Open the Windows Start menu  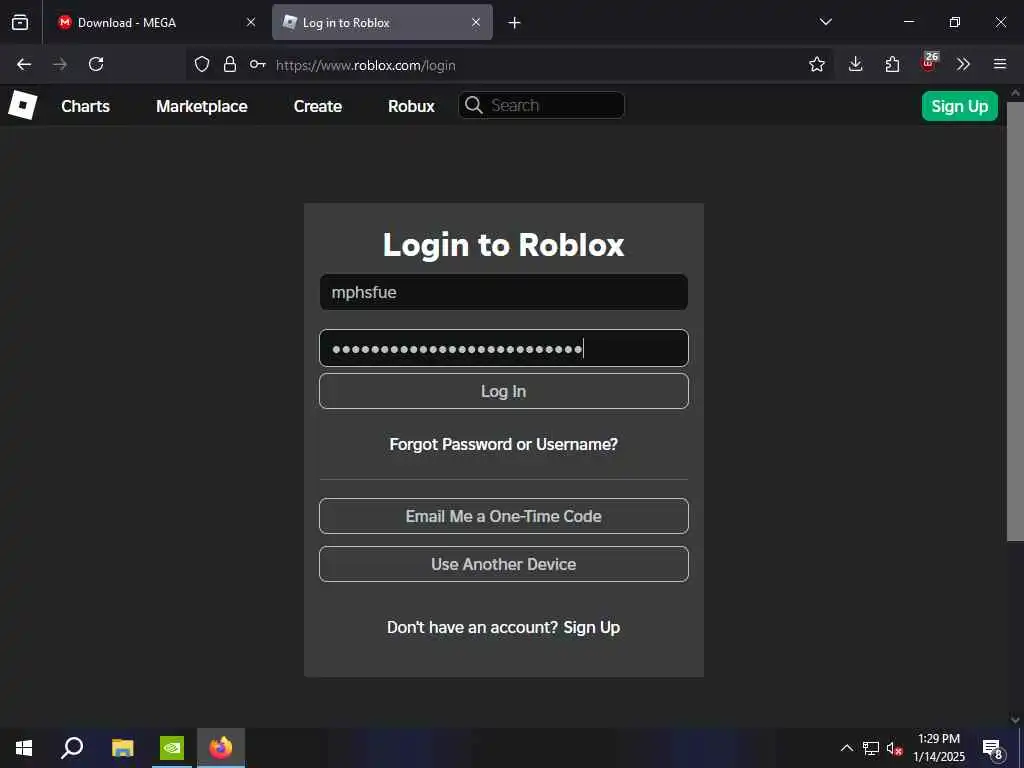[x=24, y=748]
